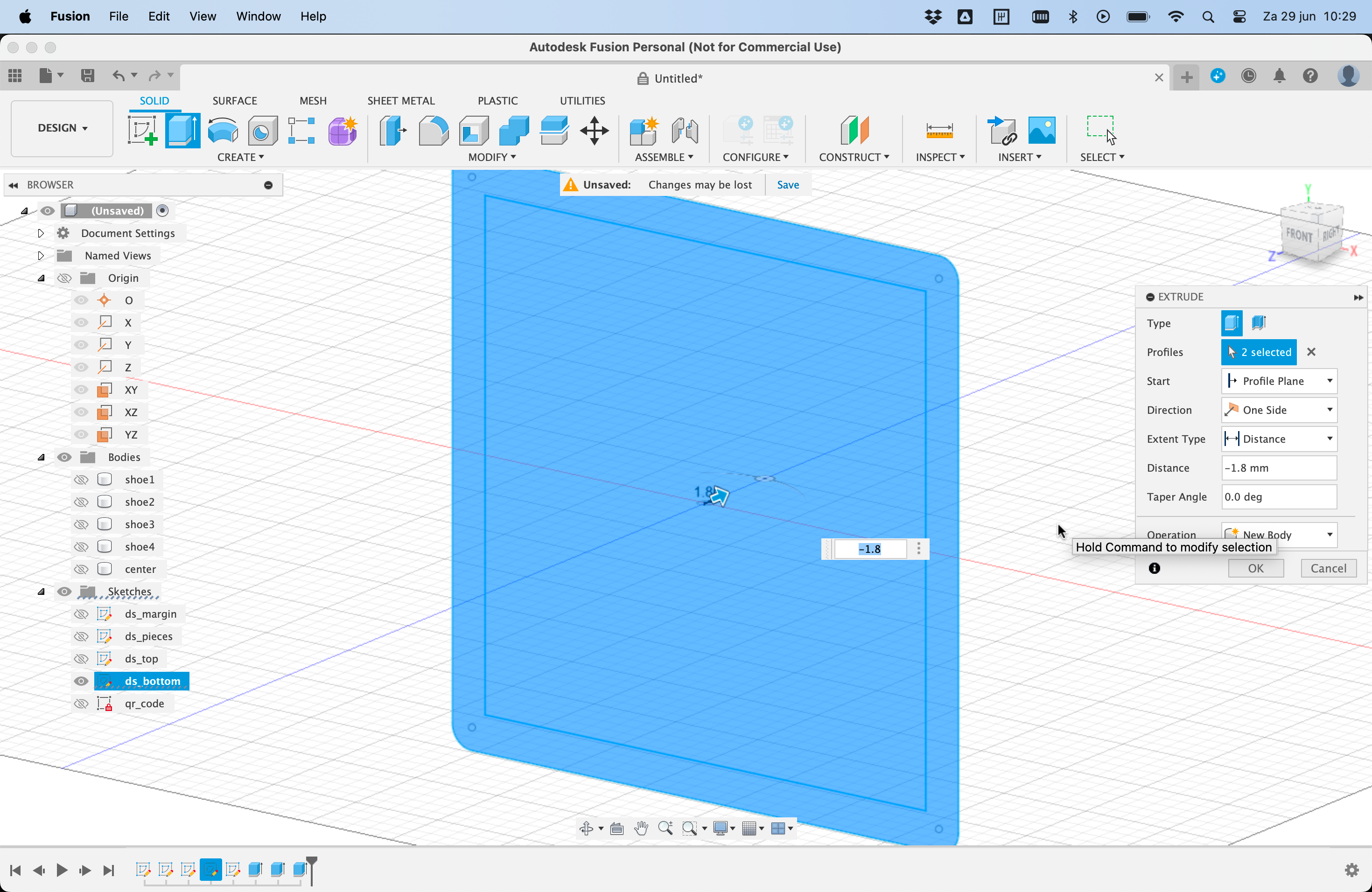This screenshot has width=1372, height=892.
Task: Switch to the SHEET METAL tab
Action: (x=401, y=100)
